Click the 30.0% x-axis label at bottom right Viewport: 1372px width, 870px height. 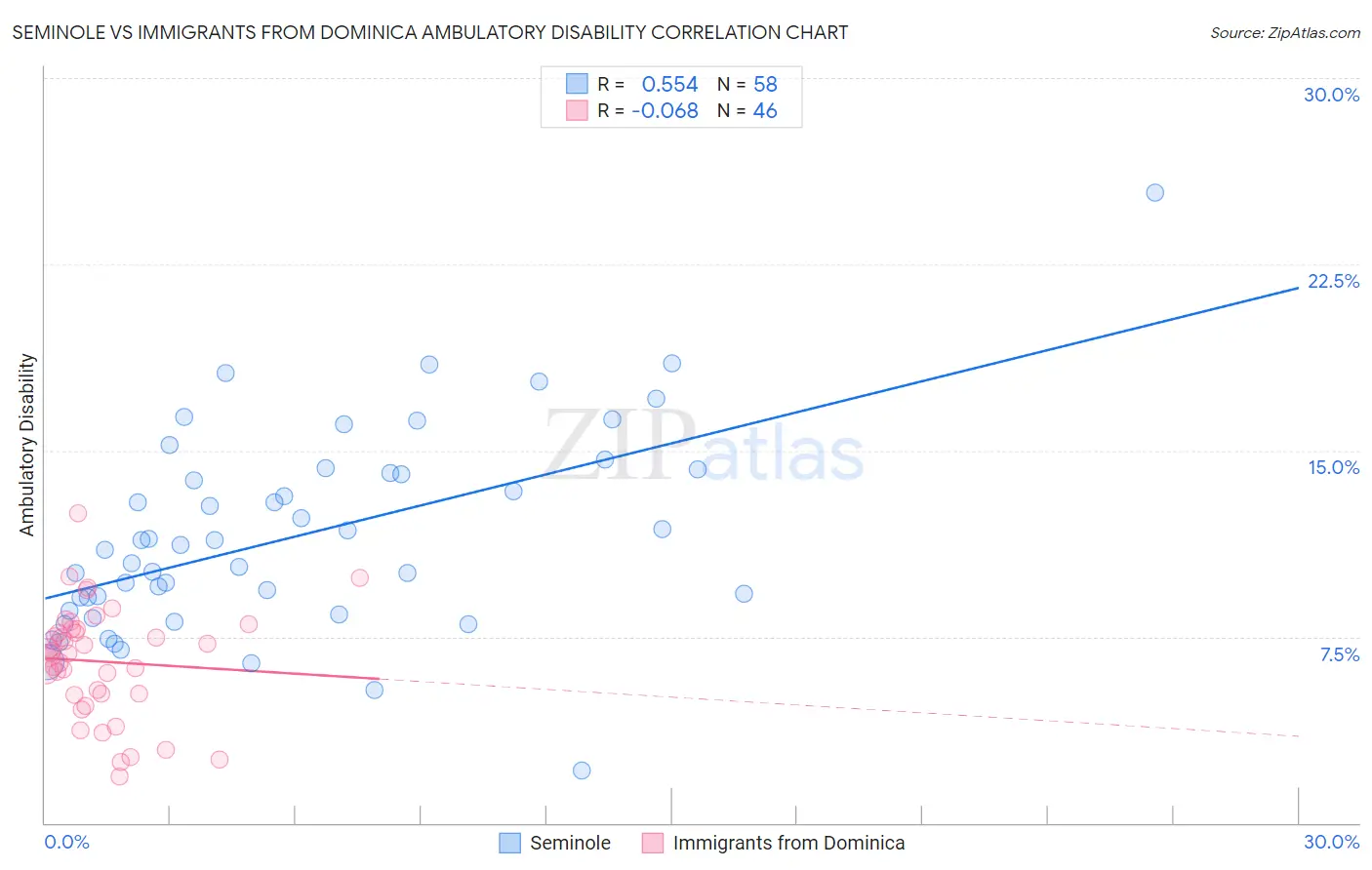click(1331, 842)
